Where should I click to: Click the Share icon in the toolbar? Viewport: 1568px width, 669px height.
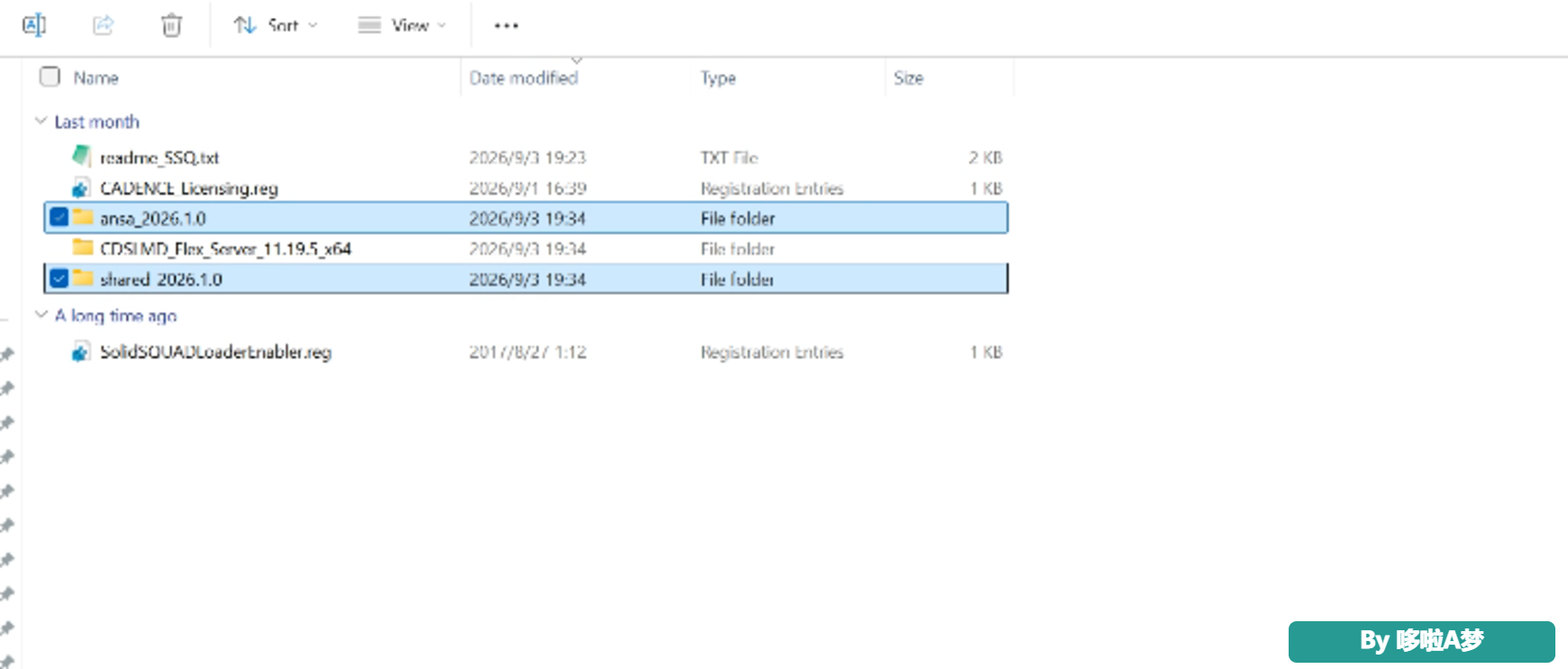coord(104,25)
